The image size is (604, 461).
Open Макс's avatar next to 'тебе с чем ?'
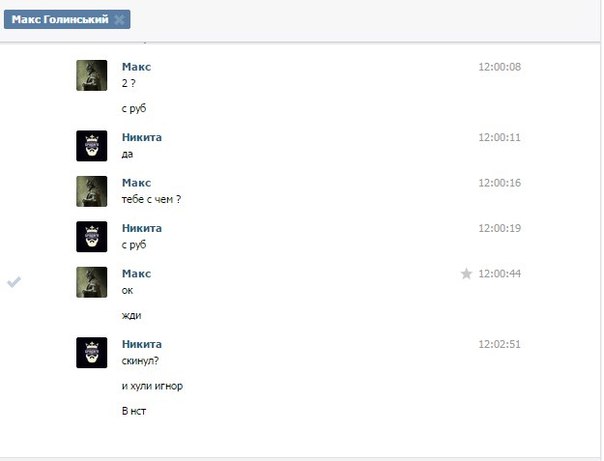[92, 191]
